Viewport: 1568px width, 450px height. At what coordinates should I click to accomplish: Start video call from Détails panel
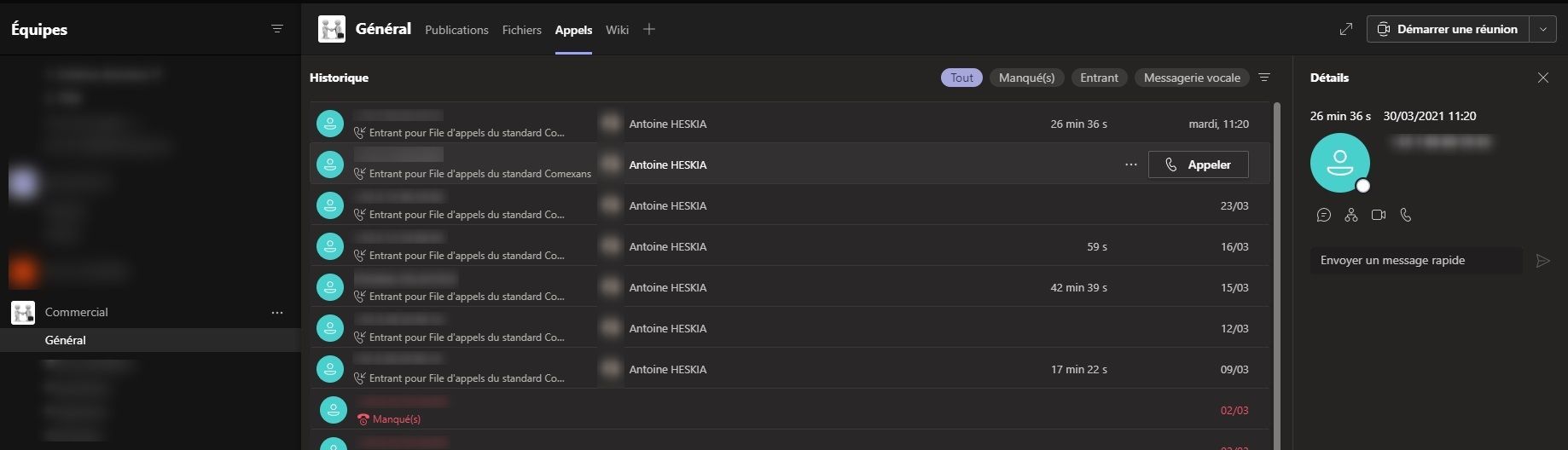point(1378,215)
